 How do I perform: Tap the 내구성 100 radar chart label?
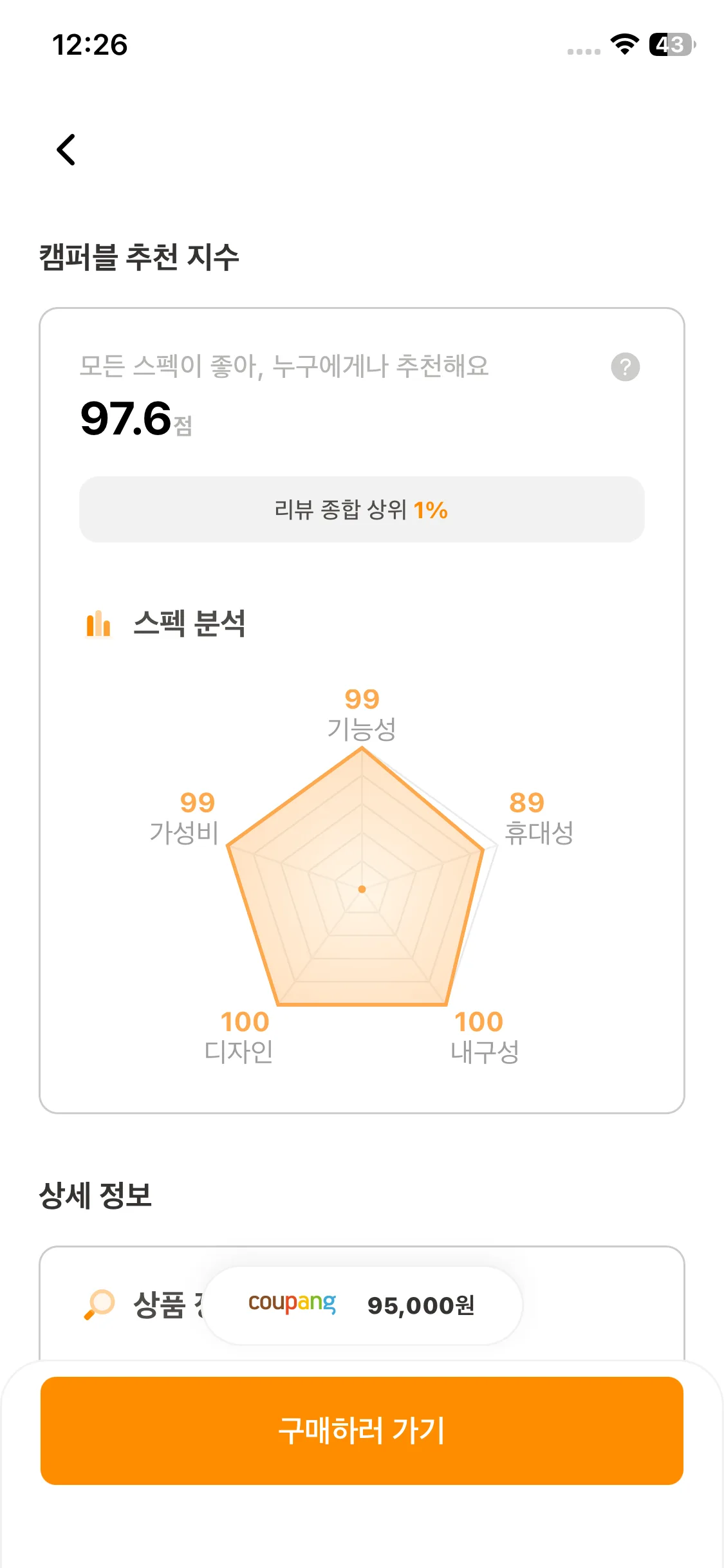pyautogui.click(x=484, y=1036)
